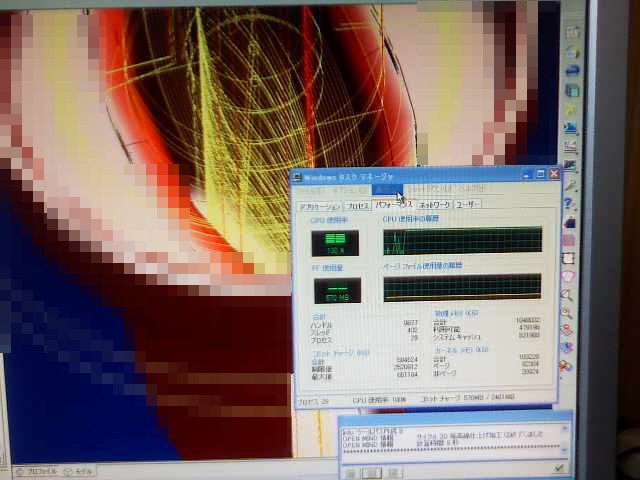
Task: Close the Windows Task Manager window
Action: coord(553,174)
